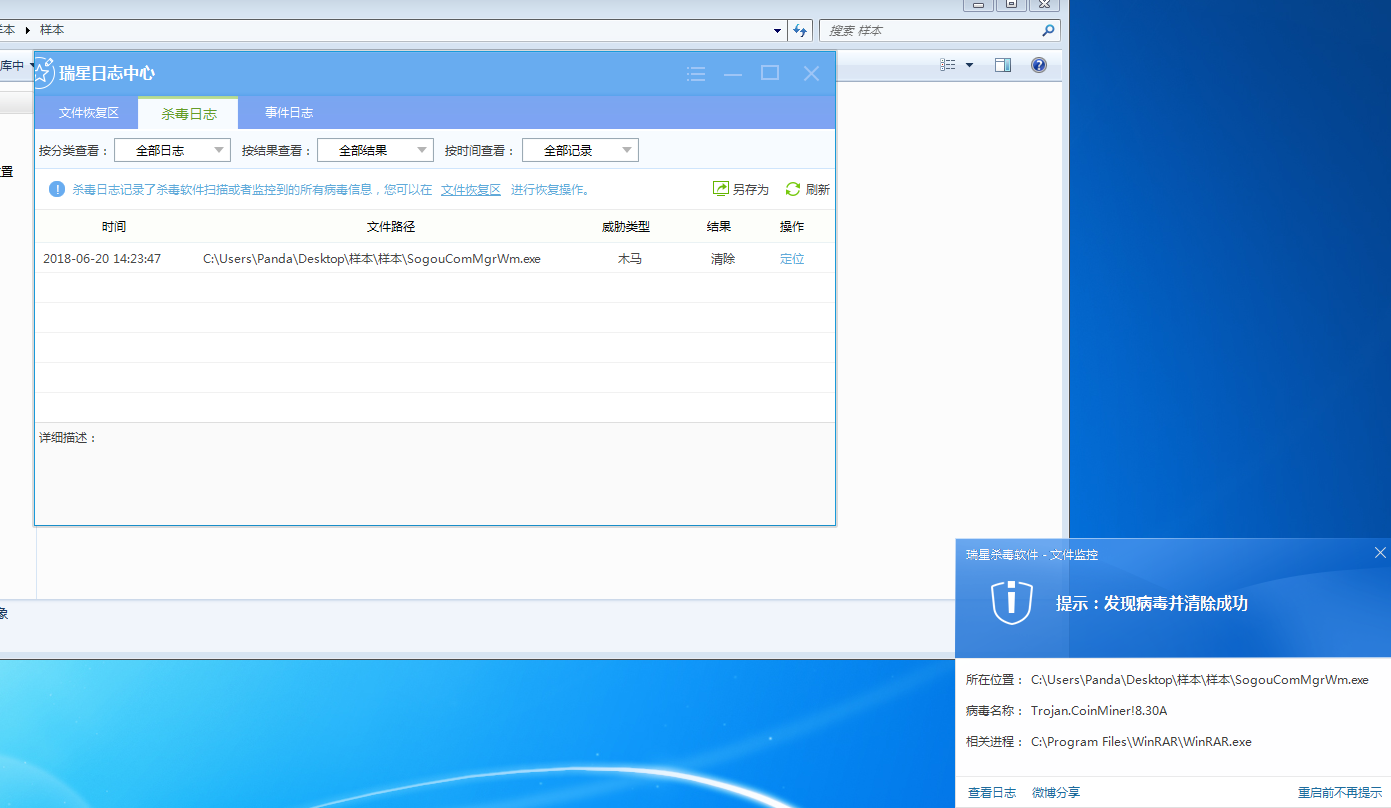Click the 威胁类型 column header
The height and width of the screenshot is (808, 1391).
626,227
